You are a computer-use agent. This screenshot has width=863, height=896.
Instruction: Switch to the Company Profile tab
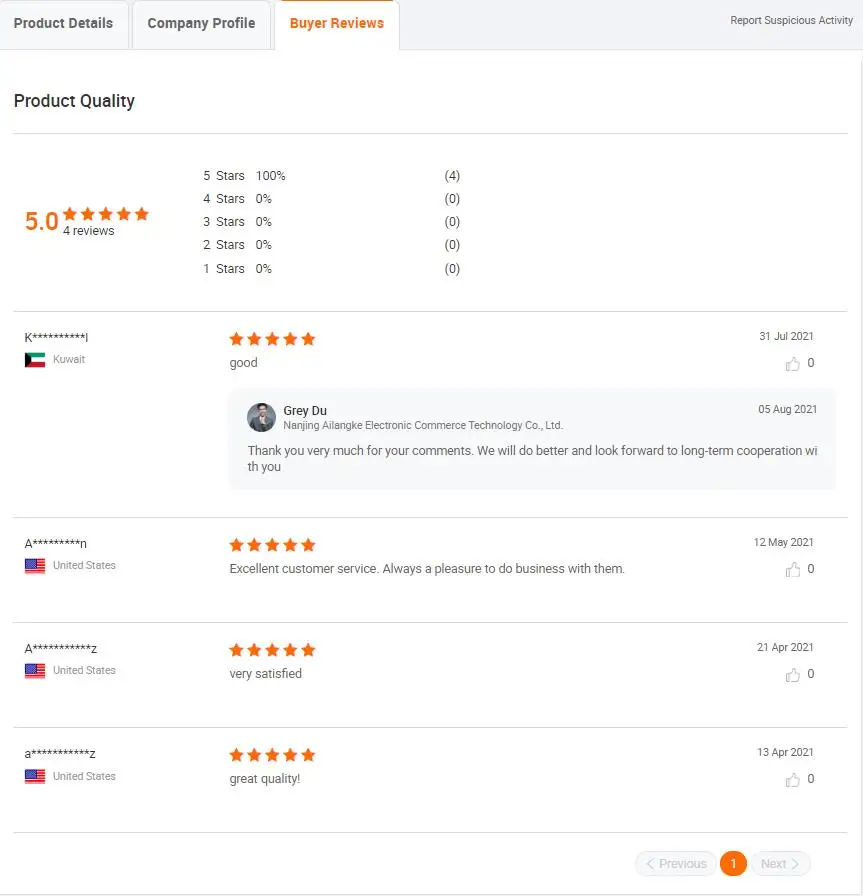(201, 24)
